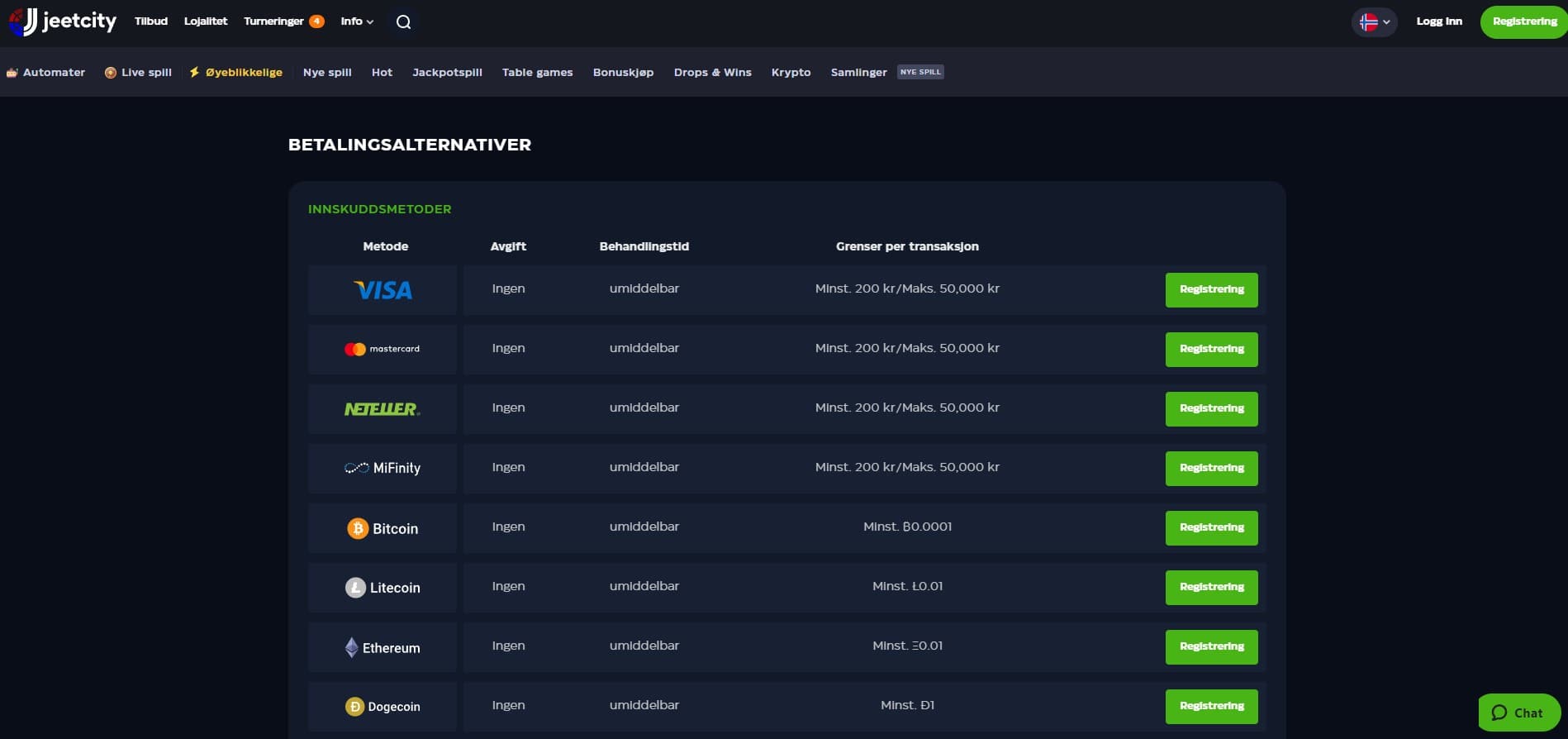Image resolution: width=1568 pixels, height=739 pixels.
Task: Open the Chat support widget
Action: 1518,713
